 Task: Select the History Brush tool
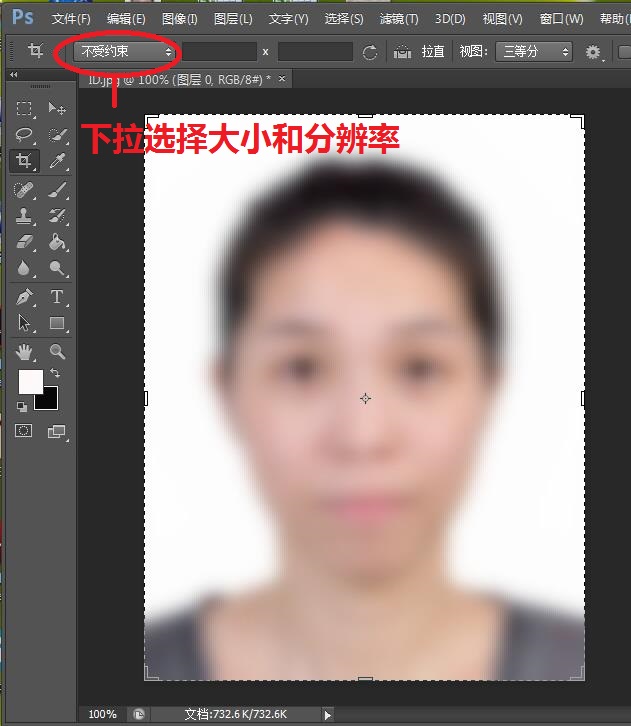tap(57, 216)
